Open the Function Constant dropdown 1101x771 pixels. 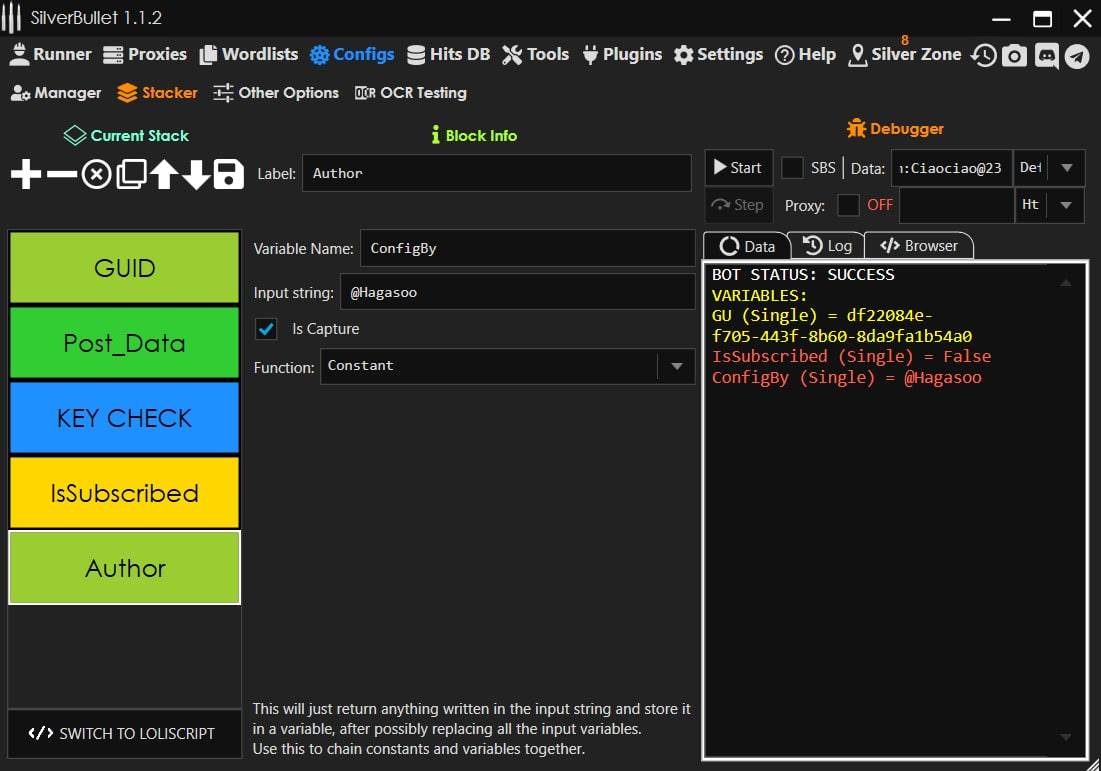676,367
